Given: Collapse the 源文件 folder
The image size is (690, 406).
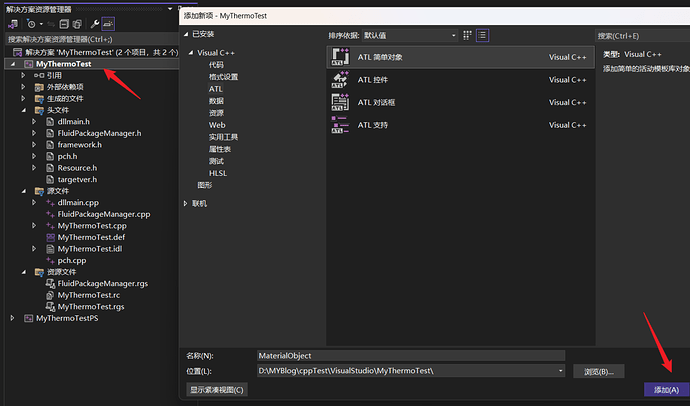Looking at the screenshot, I should [23, 191].
